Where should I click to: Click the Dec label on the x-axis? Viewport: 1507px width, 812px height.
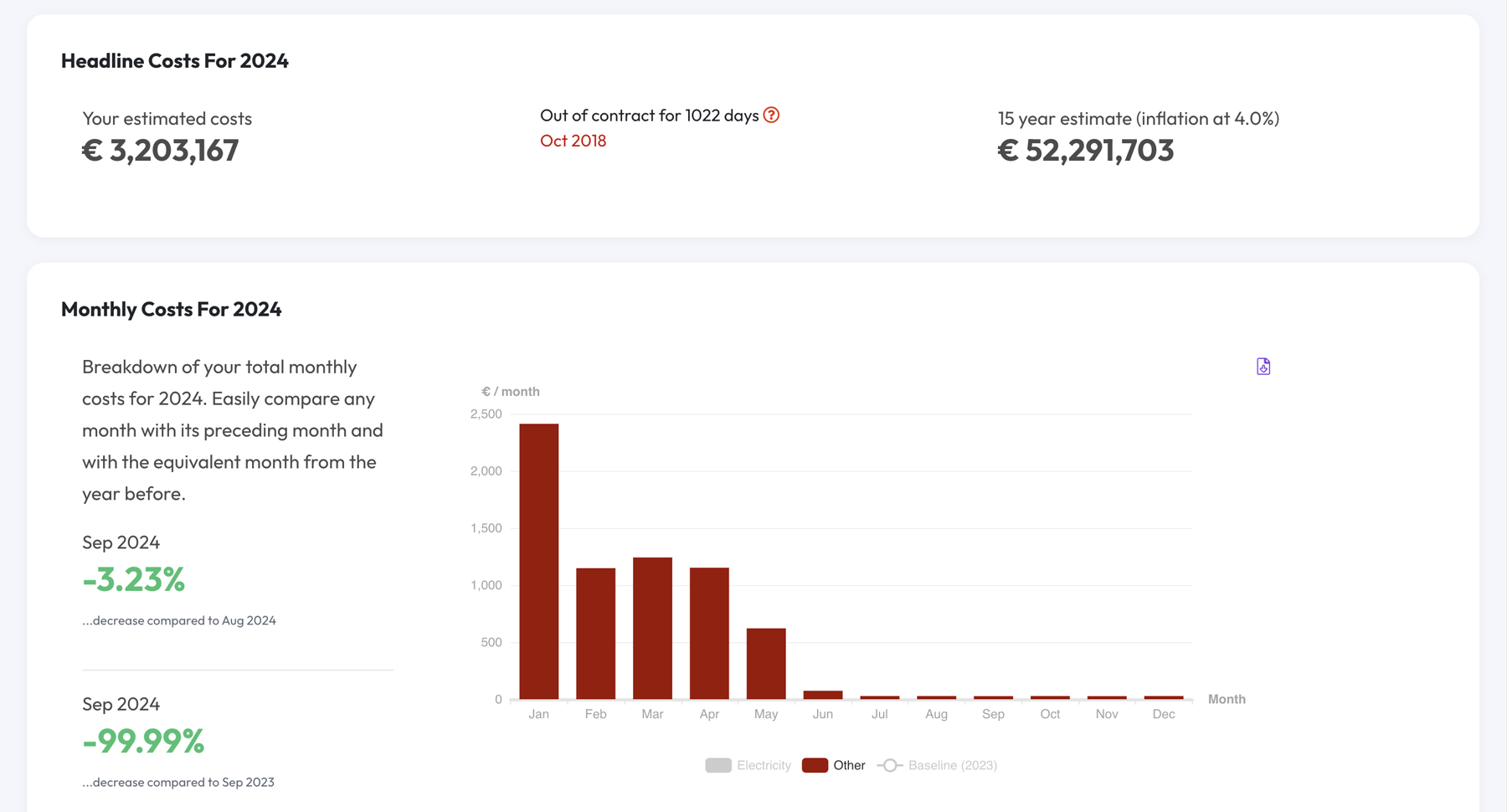pos(1164,714)
